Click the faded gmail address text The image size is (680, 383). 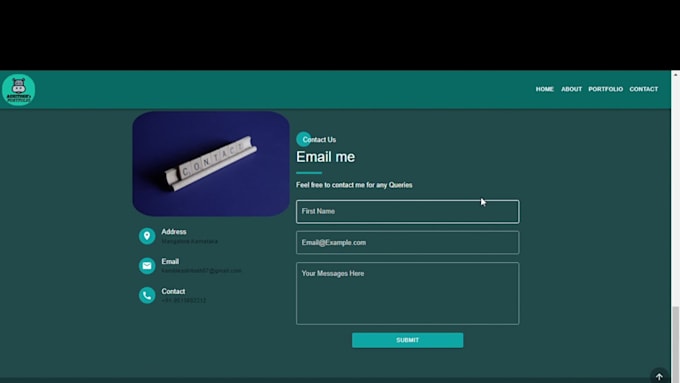coord(201,271)
